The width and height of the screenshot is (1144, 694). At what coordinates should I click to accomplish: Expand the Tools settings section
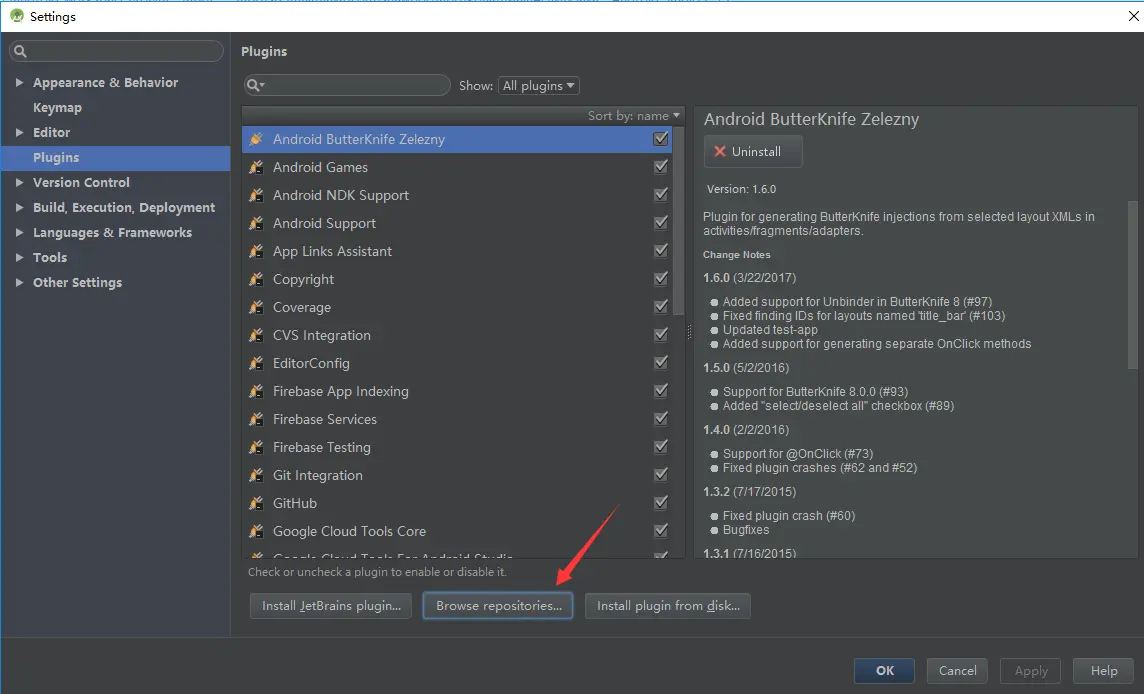pyautogui.click(x=20, y=258)
